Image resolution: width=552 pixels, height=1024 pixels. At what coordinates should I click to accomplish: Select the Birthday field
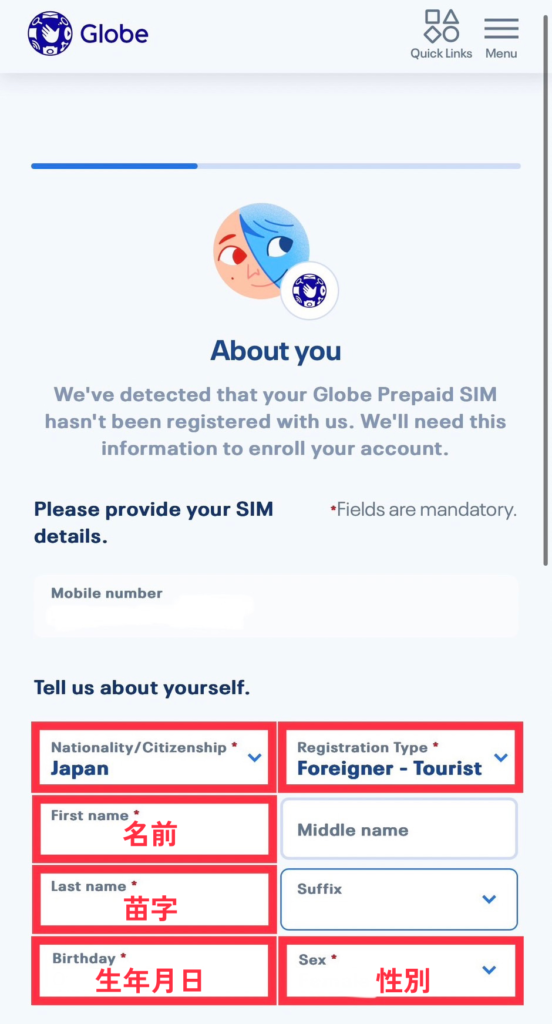click(153, 970)
